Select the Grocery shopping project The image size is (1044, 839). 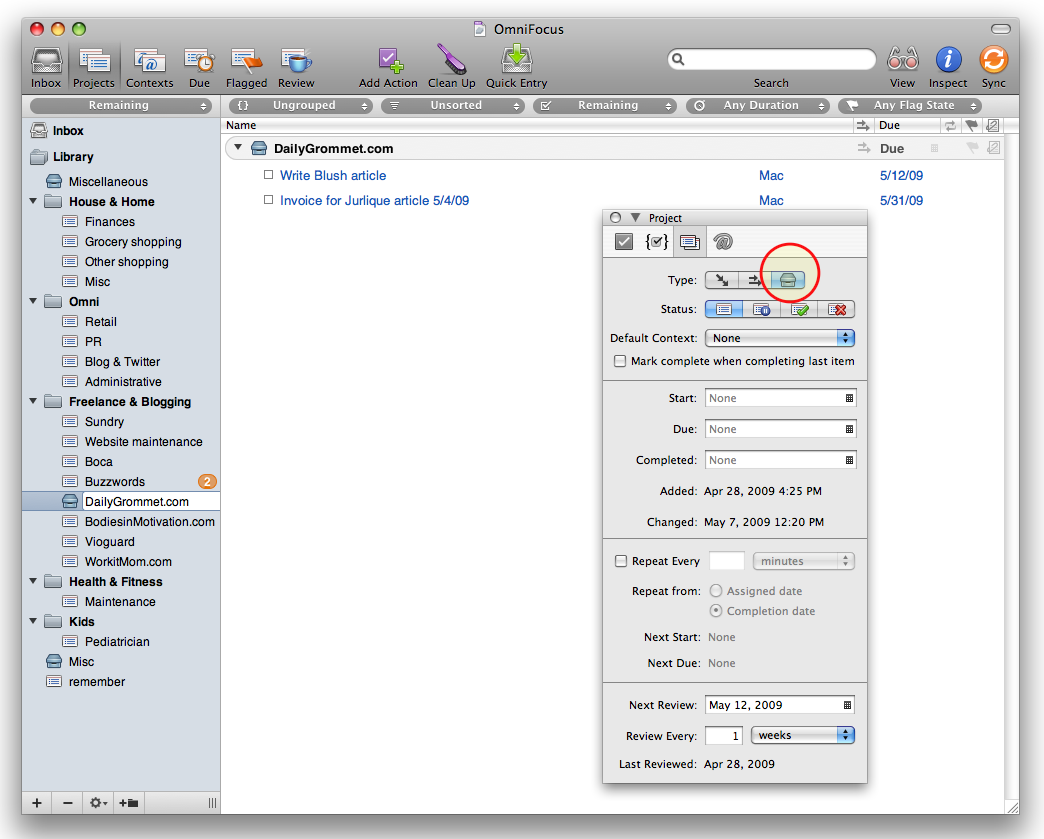132,242
